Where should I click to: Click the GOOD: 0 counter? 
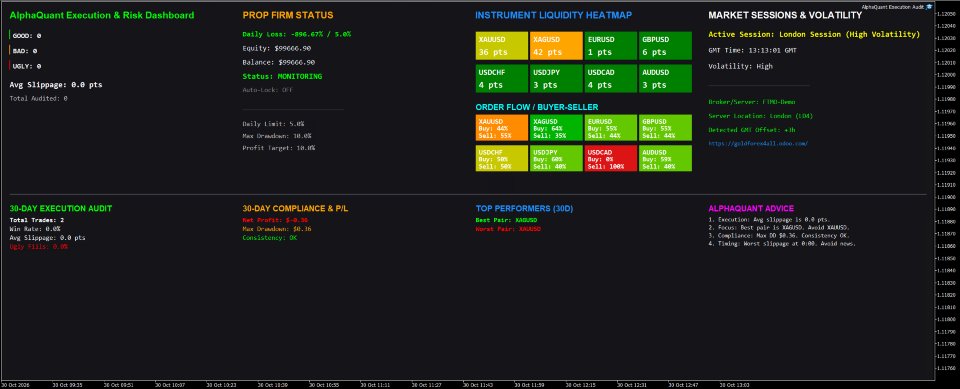tap(26, 36)
